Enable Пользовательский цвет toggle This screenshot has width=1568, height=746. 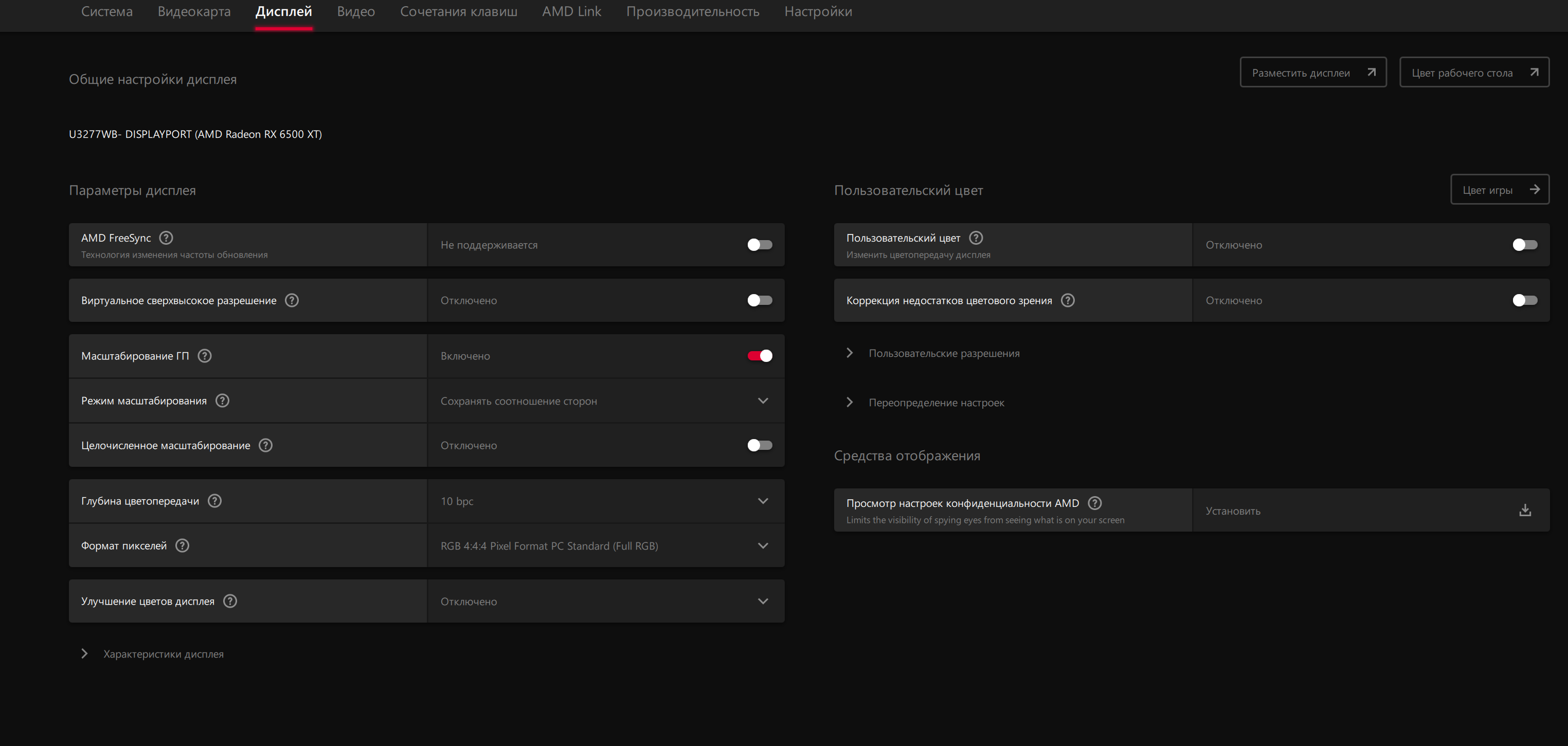[x=1524, y=245]
